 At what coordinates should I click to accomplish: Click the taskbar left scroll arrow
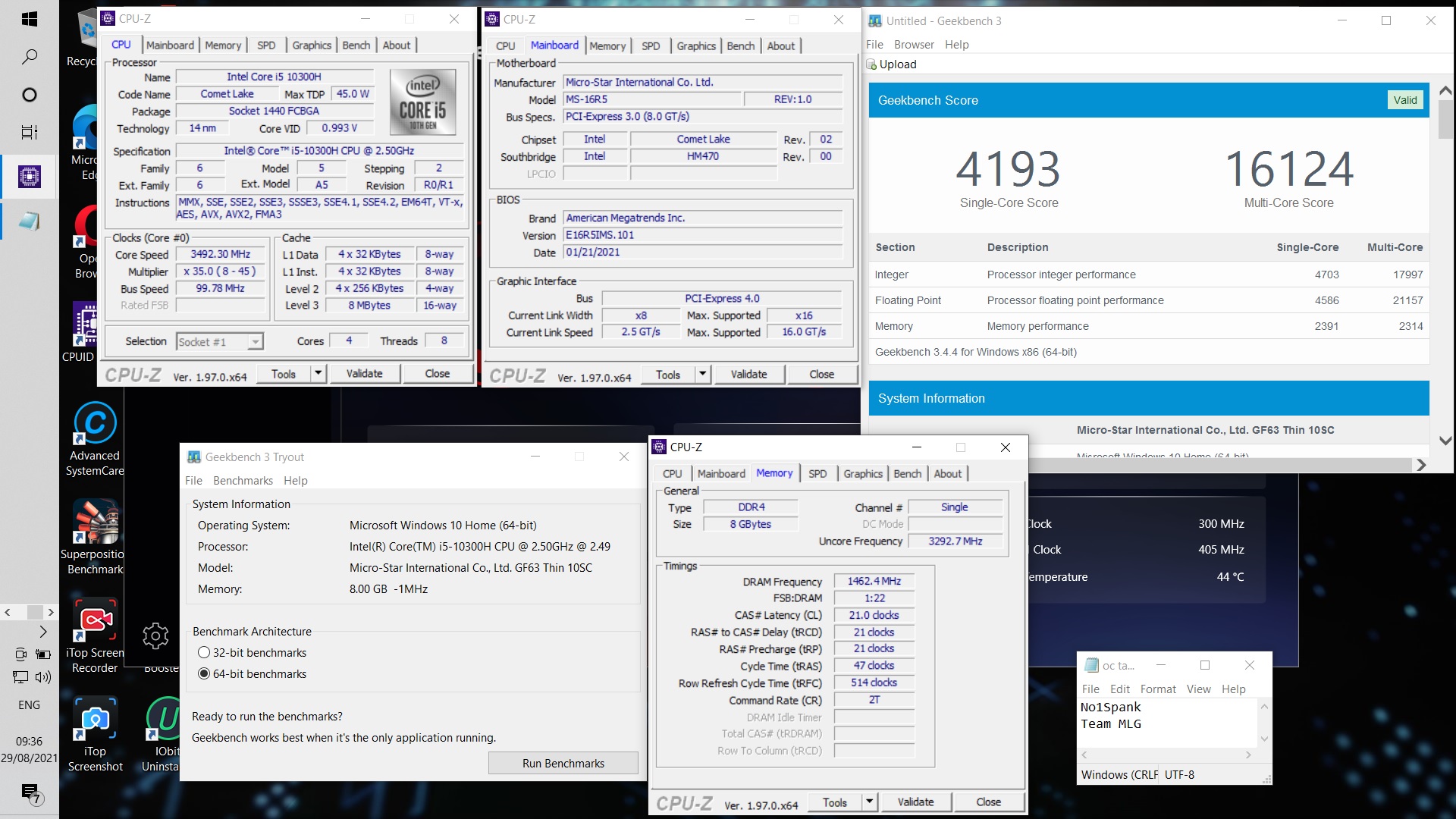(x=8, y=612)
